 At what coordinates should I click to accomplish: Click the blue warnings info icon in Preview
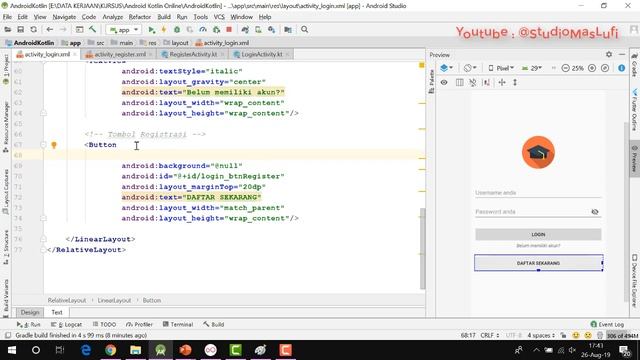pyautogui.click(x=622, y=68)
